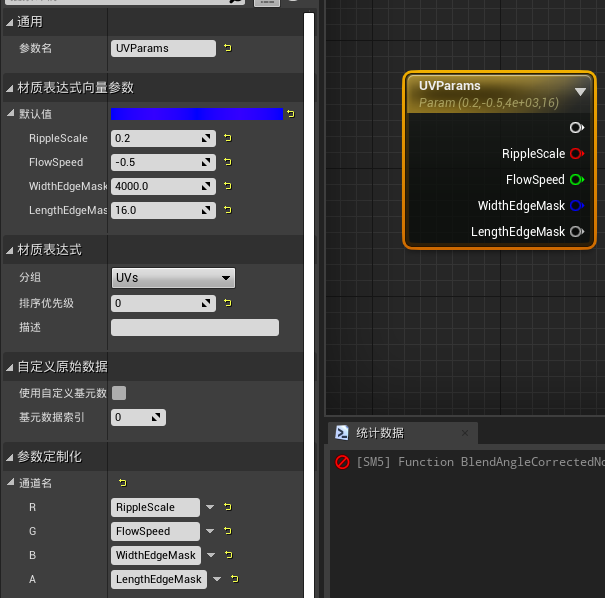Viewport: 605px width, 598px height.
Task: Open the blue 默认值 color swatch
Action: click(197, 114)
